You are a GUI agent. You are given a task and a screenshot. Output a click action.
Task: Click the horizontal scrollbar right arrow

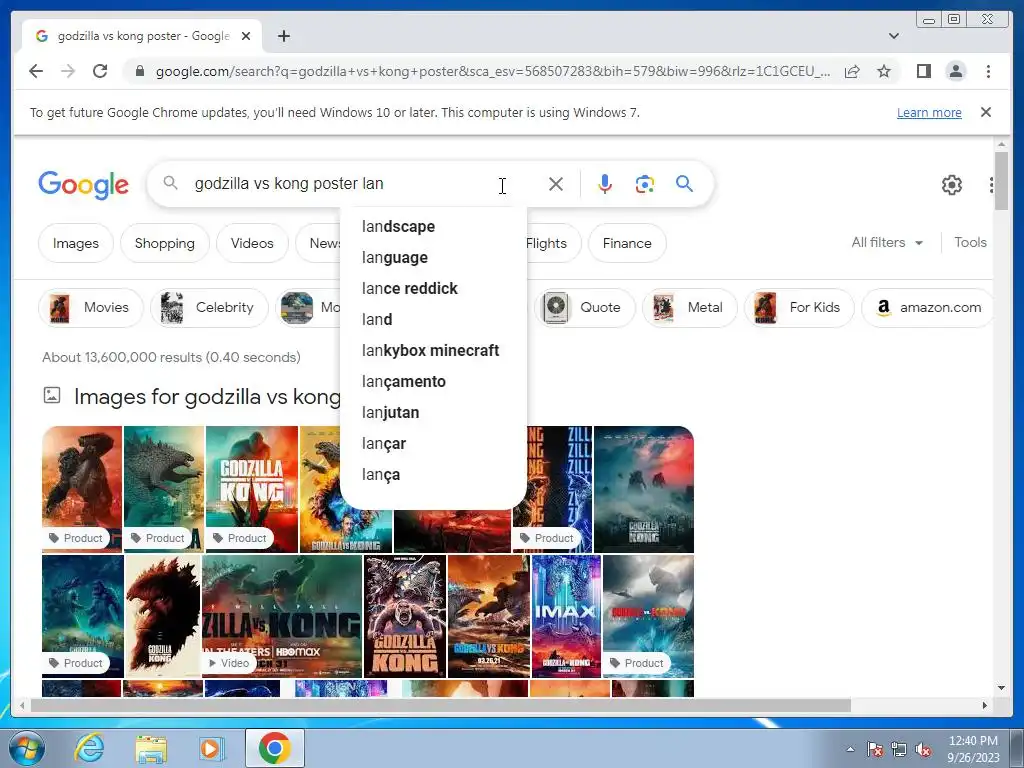pos(985,705)
